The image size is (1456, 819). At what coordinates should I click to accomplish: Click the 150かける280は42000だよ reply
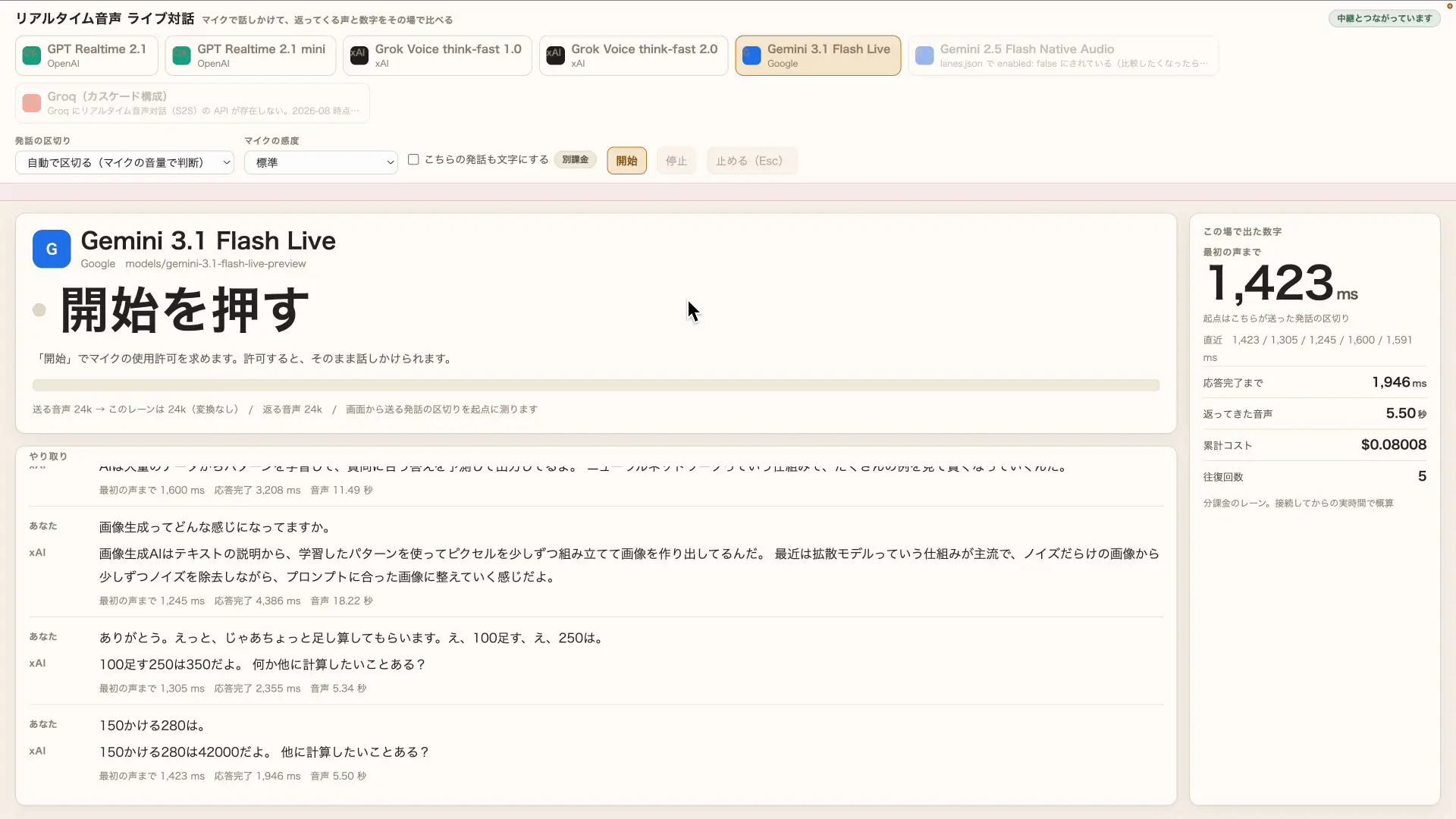tap(264, 752)
